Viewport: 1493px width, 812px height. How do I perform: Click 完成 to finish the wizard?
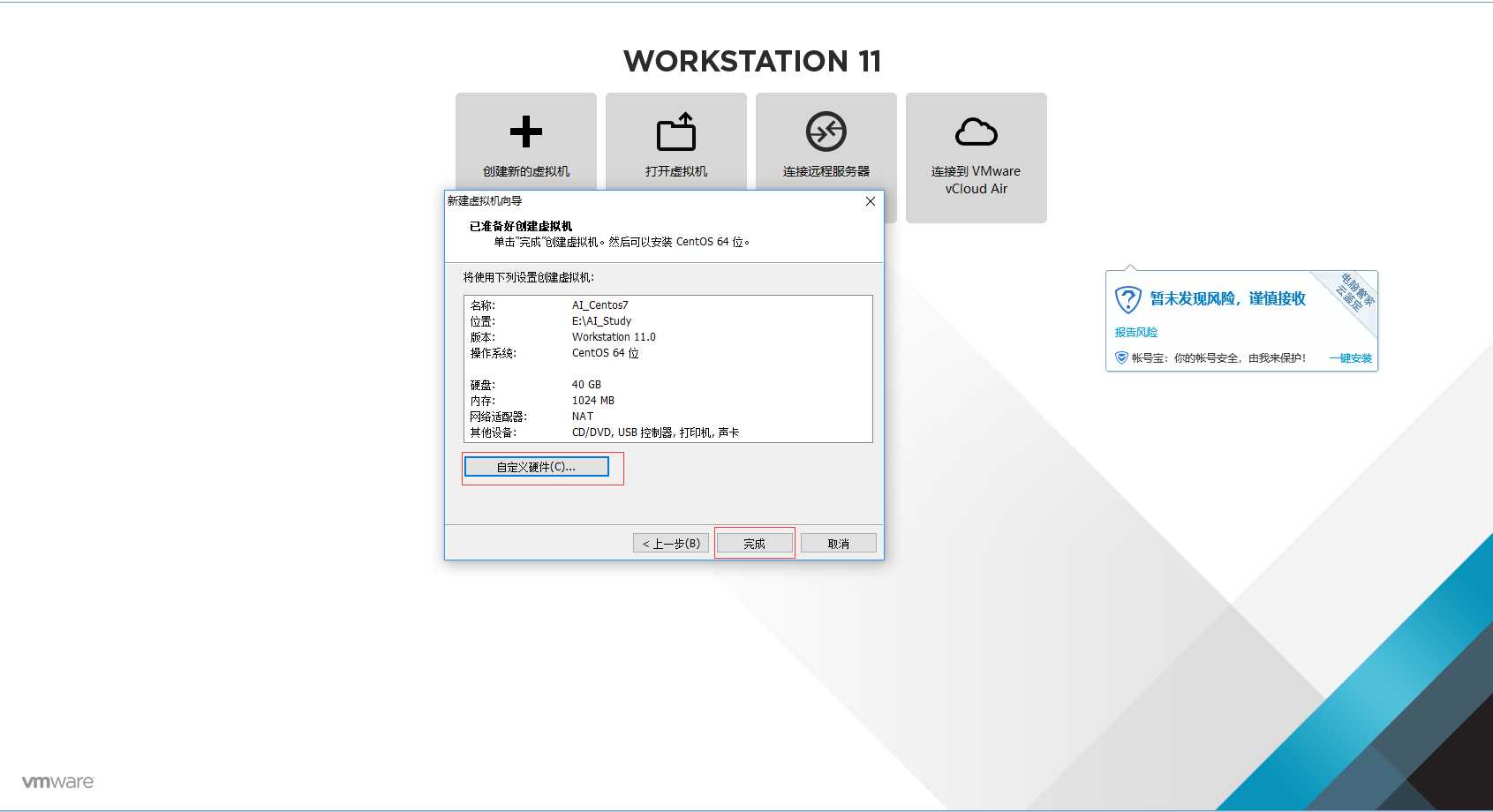[x=754, y=543]
